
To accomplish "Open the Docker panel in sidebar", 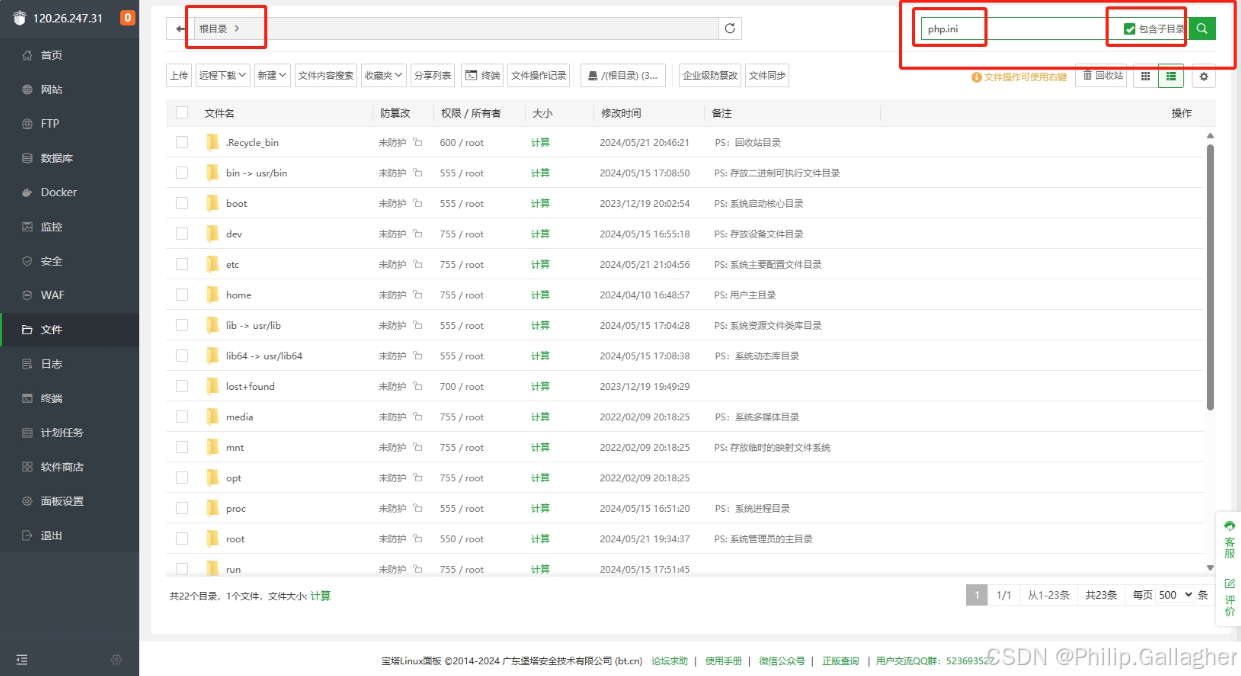I will pos(60,192).
